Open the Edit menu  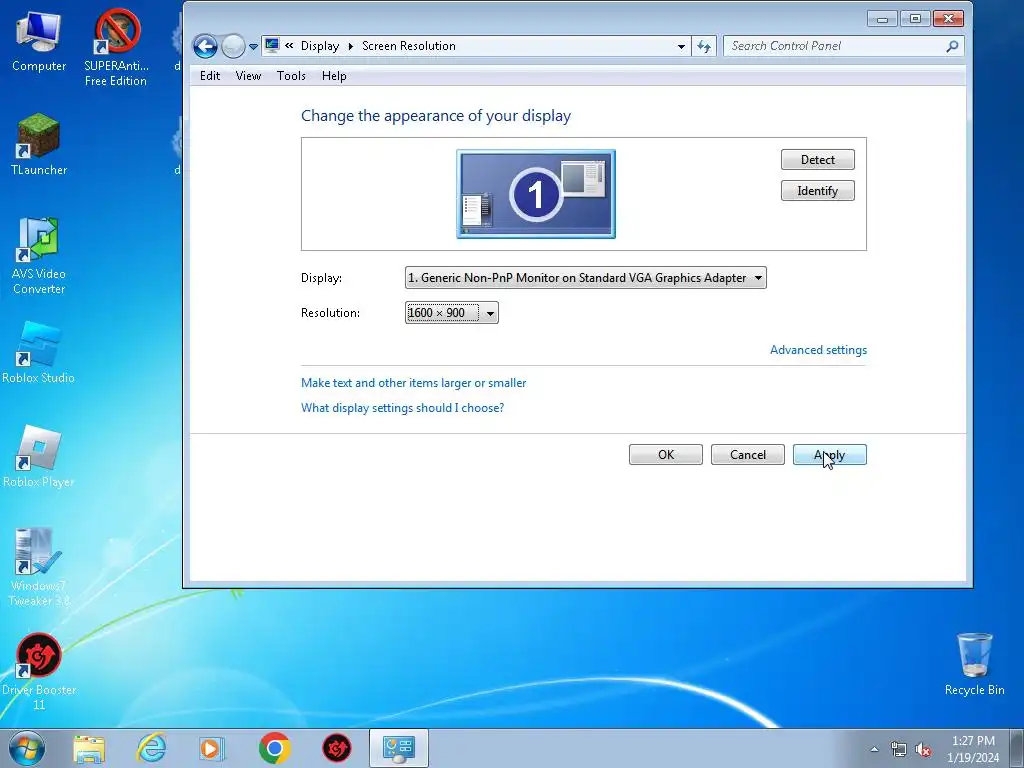tap(210, 76)
